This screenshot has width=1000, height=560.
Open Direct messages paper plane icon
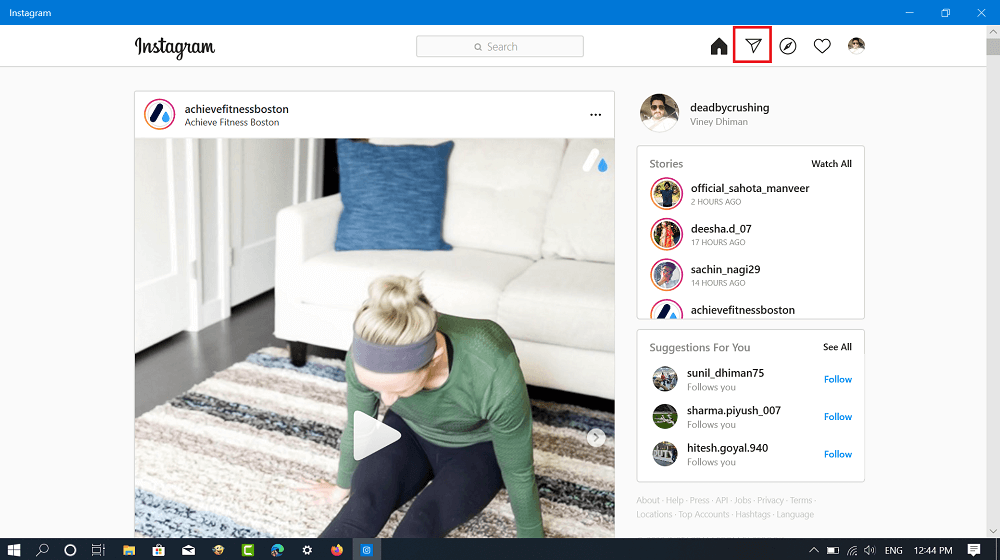(x=753, y=46)
